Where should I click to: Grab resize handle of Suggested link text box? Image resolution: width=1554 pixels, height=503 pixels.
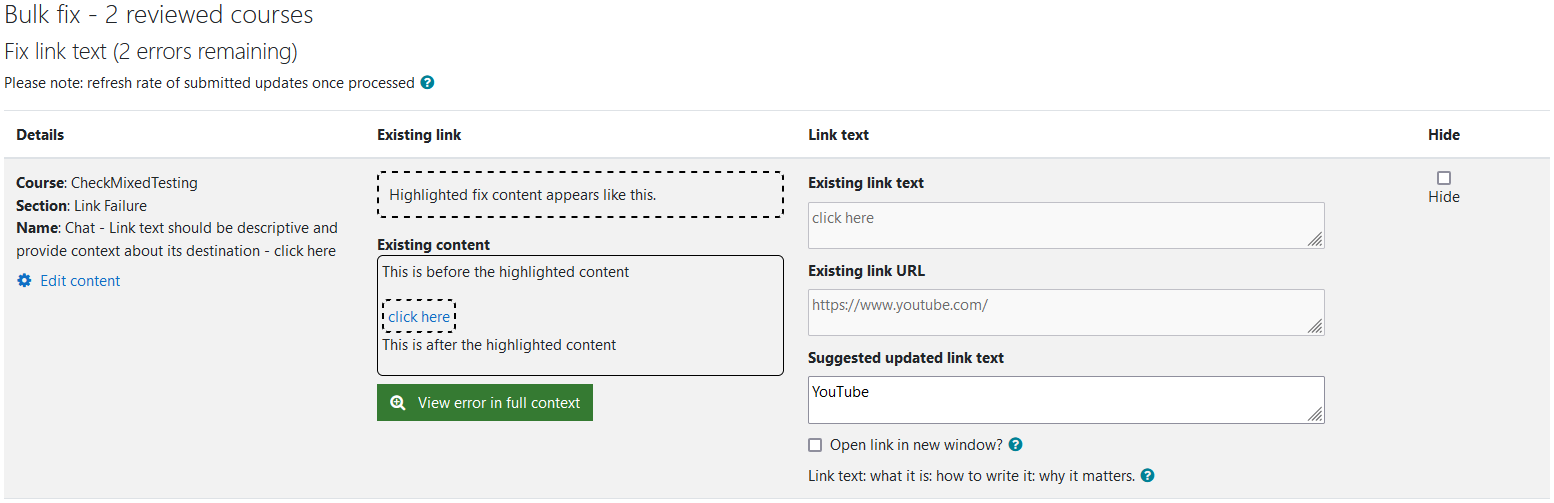[x=1315, y=414]
